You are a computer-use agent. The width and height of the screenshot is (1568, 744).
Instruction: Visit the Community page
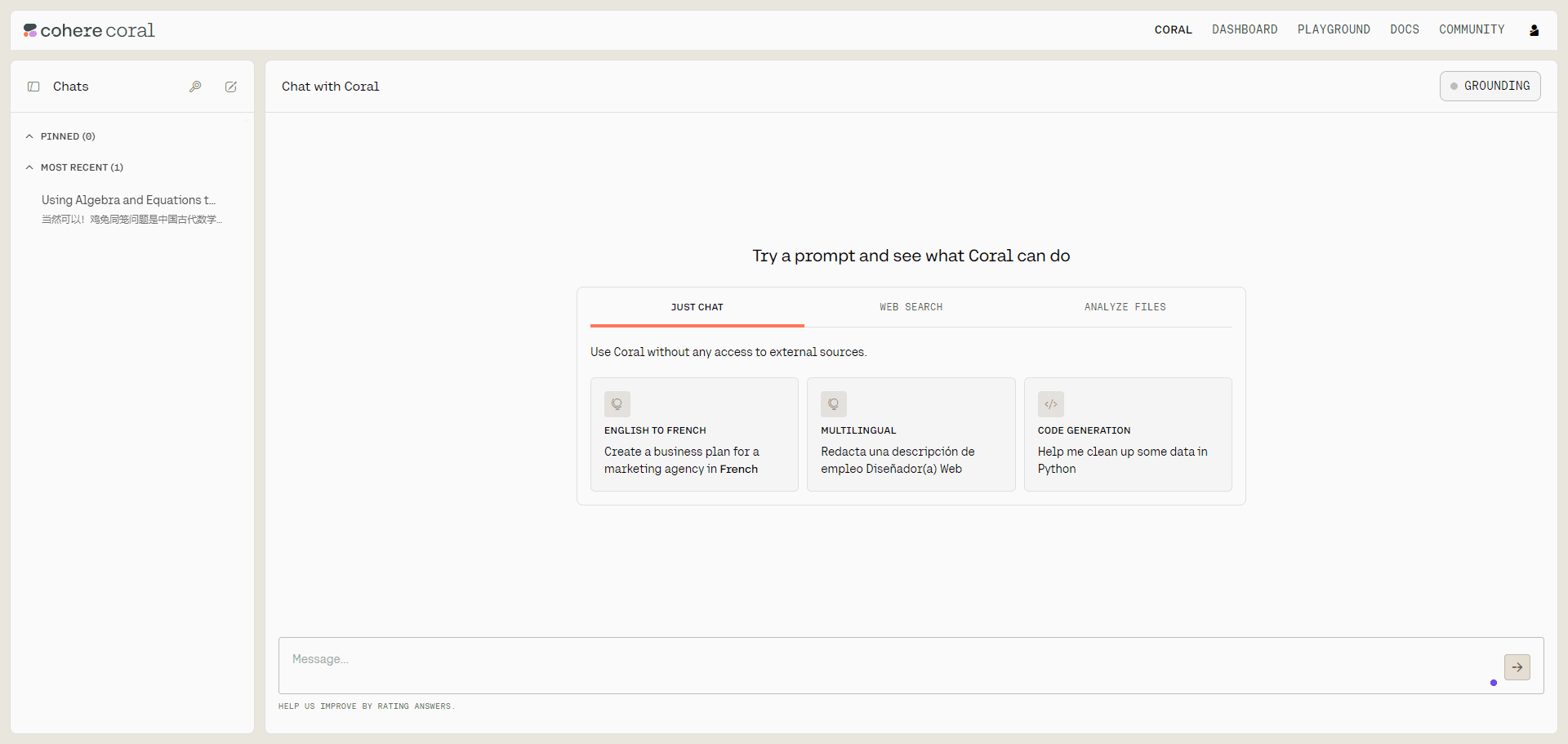click(x=1472, y=29)
